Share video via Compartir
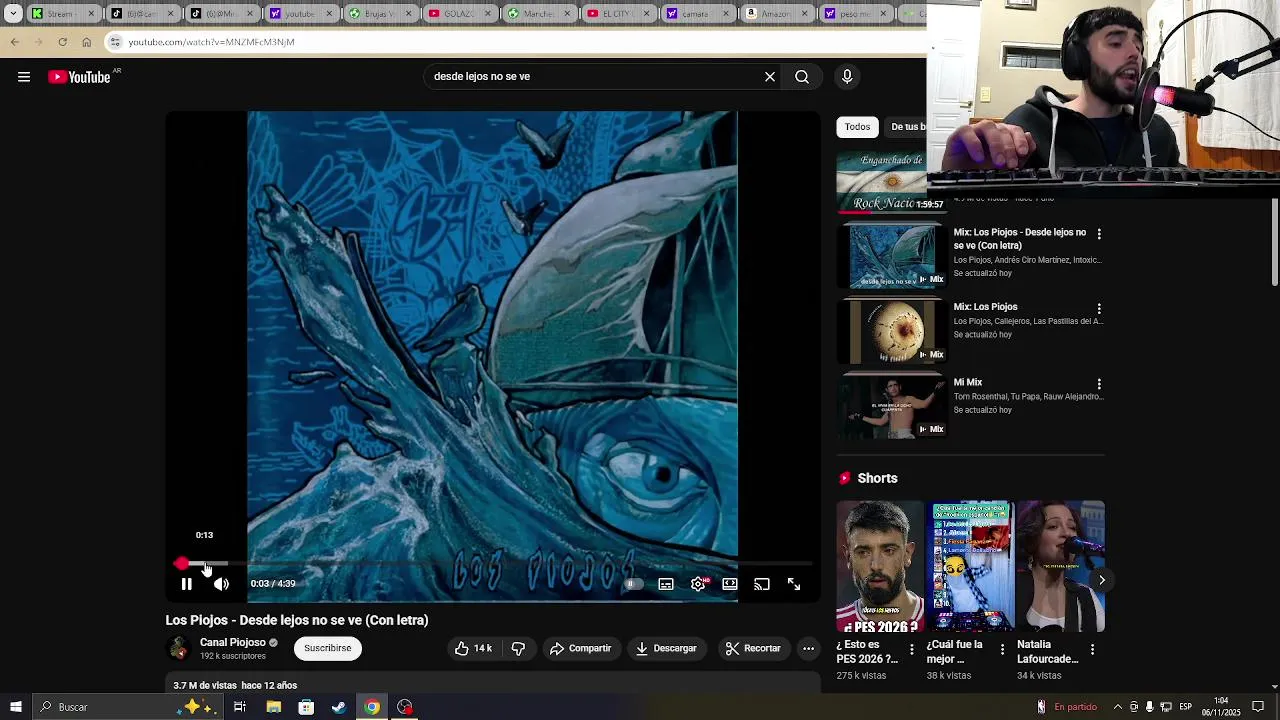This screenshot has height=720, width=1280. (581, 648)
